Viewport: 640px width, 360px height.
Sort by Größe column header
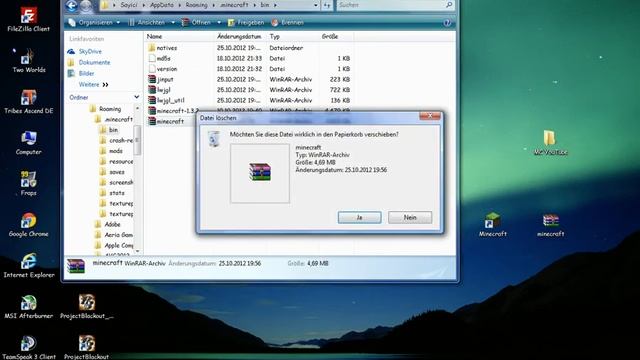click(x=337, y=36)
